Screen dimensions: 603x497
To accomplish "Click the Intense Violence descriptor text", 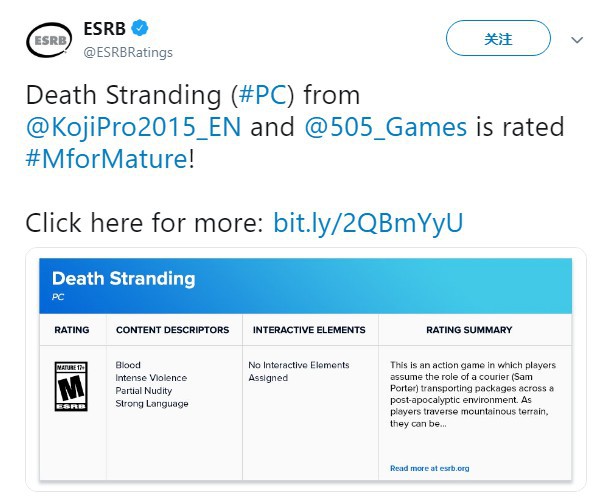I will click(151, 378).
